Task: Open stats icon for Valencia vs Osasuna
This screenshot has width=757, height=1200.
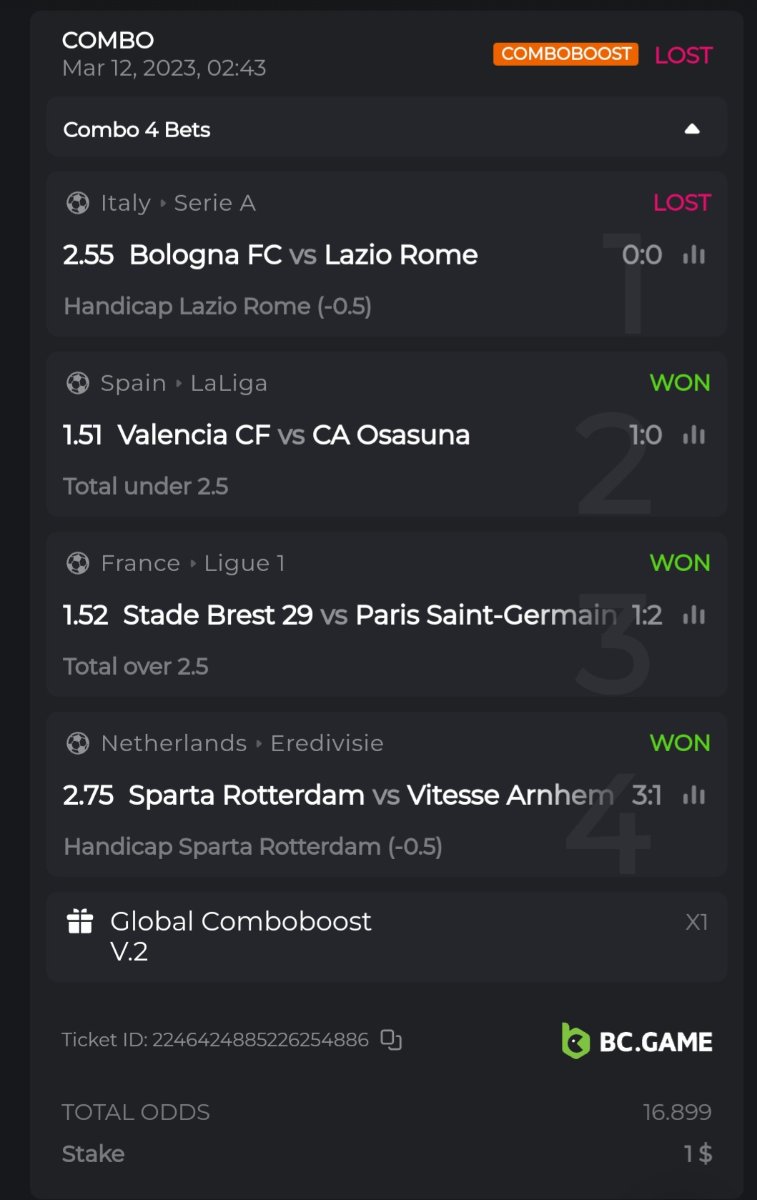Action: click(x=693, y=435)
